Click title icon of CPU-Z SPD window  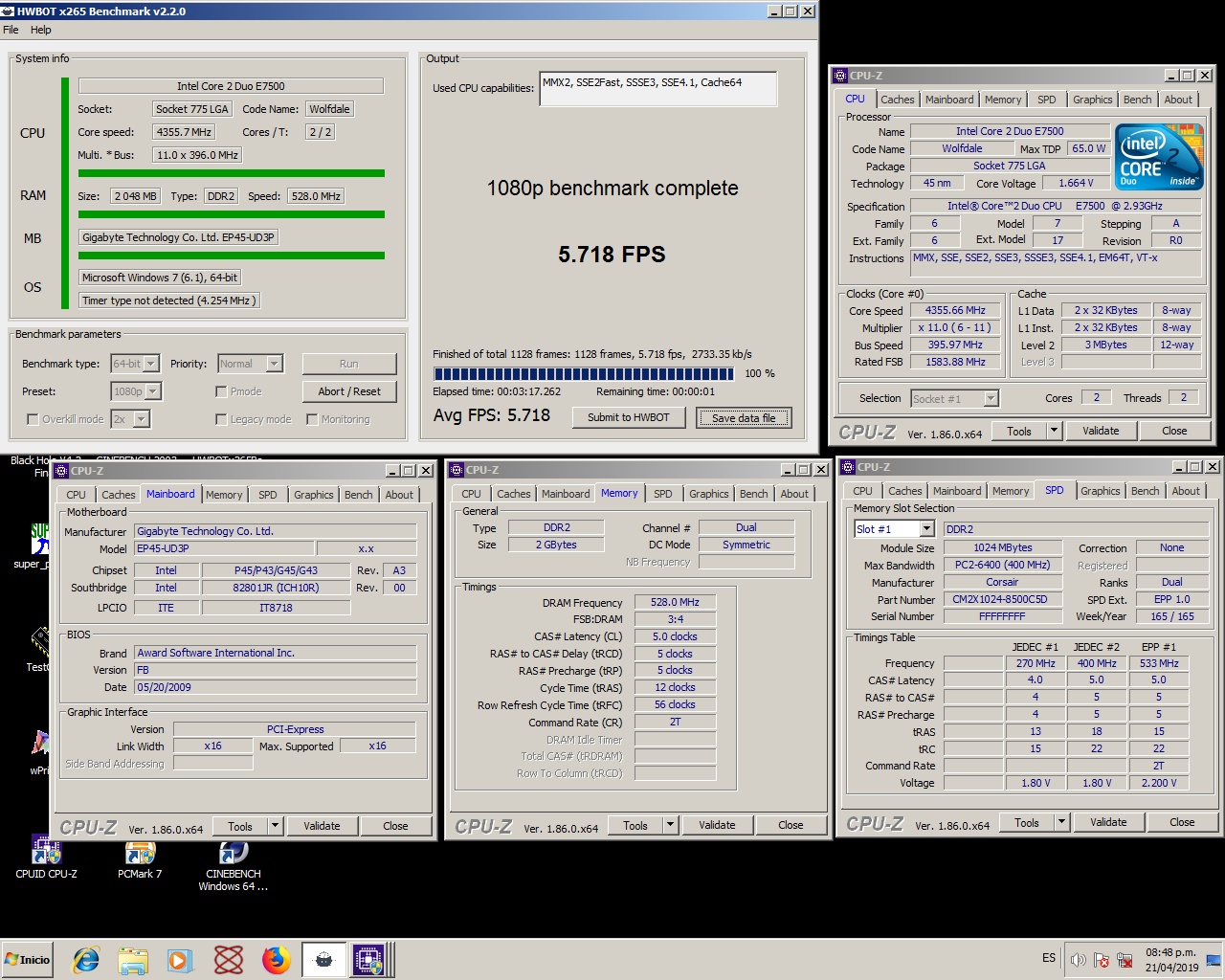click(847, 467)
